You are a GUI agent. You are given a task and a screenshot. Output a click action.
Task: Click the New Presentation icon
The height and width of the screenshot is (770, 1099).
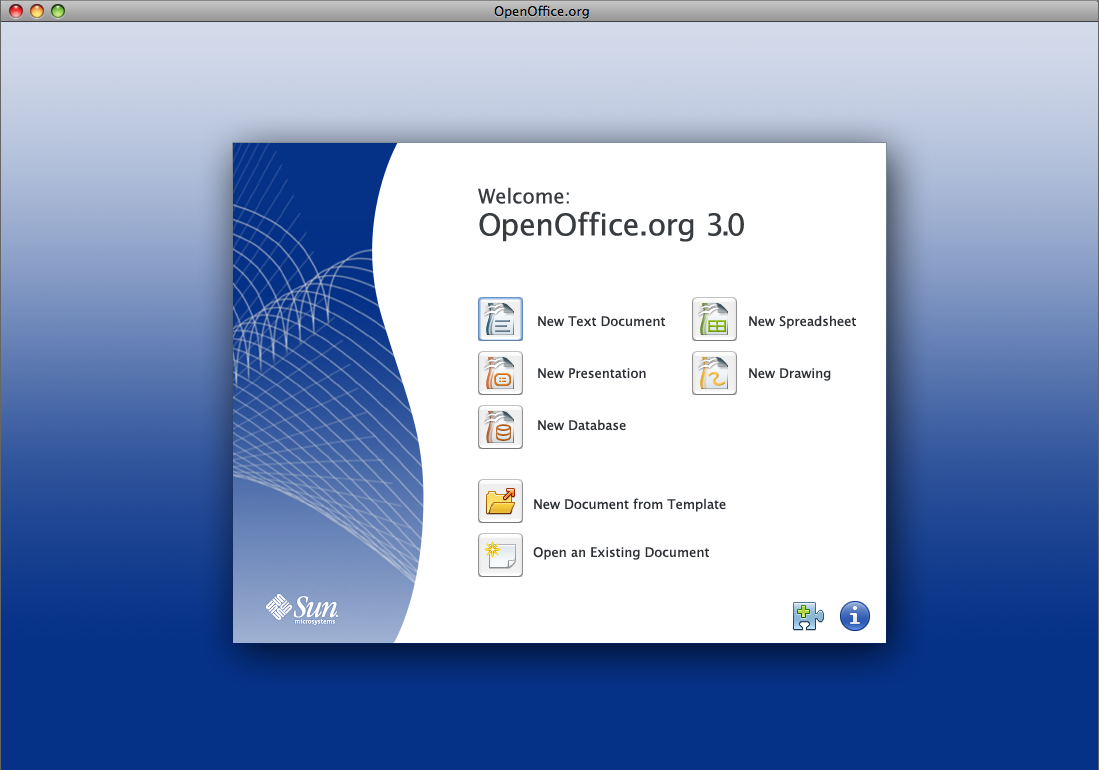tap(500, 373)
